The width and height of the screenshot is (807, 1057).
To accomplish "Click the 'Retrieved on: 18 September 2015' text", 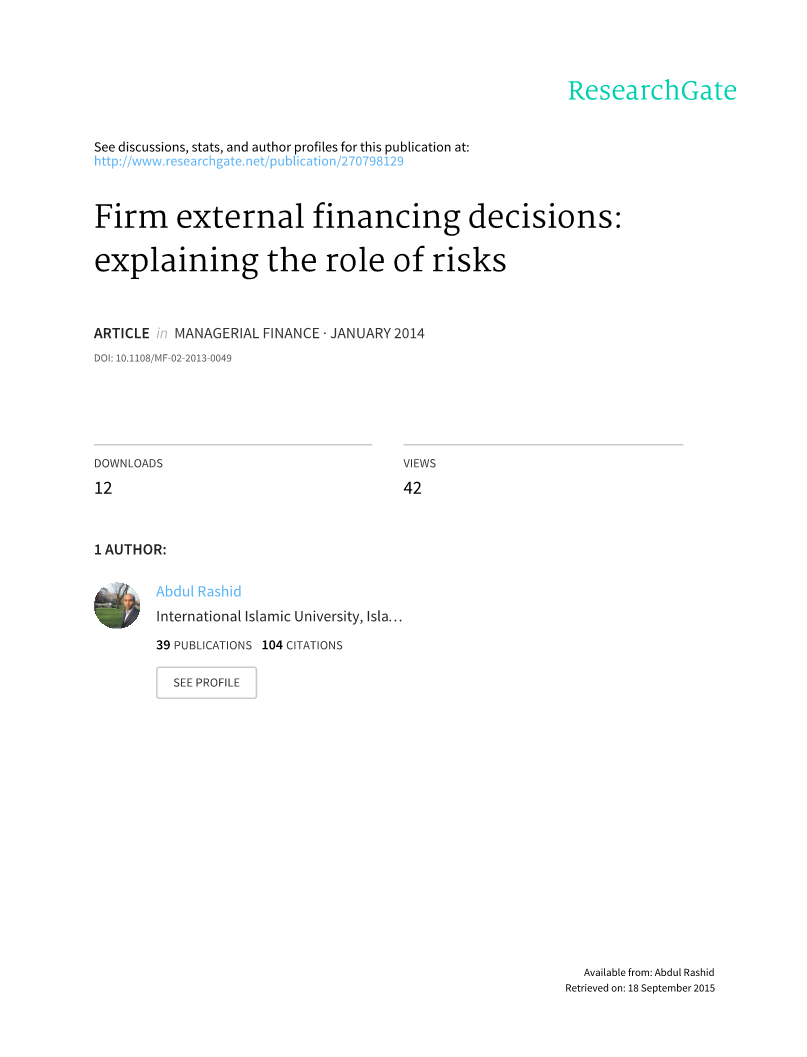I will tap(640, 988).
